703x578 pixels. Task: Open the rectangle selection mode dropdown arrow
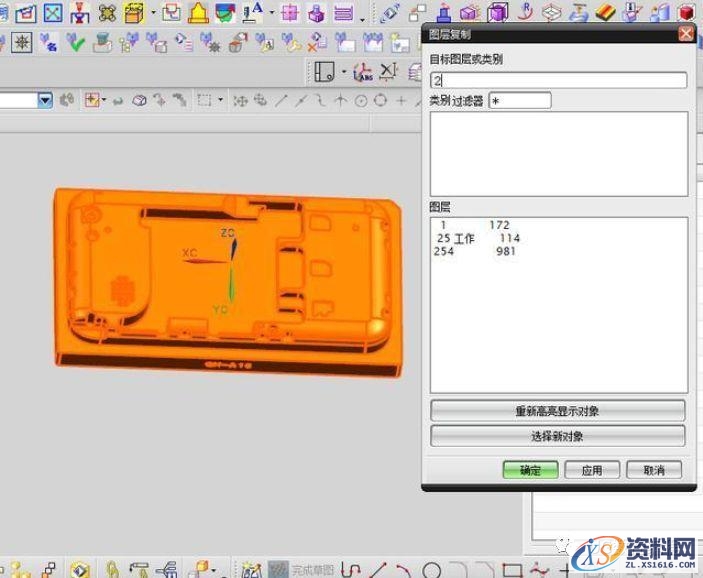(221, 100)
